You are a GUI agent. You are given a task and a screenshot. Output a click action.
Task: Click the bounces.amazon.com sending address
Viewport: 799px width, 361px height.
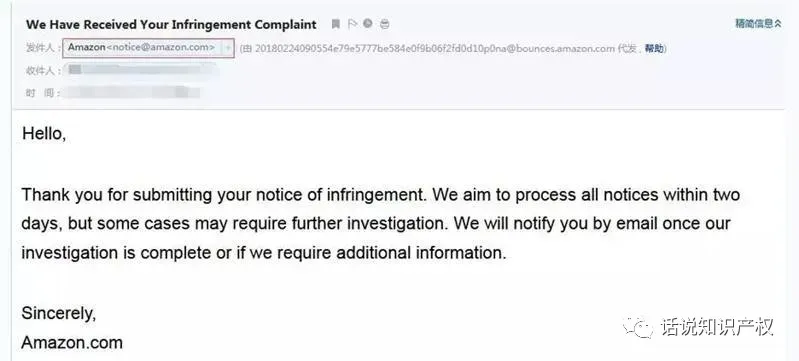pyautogui.click(x=435, y=48)
